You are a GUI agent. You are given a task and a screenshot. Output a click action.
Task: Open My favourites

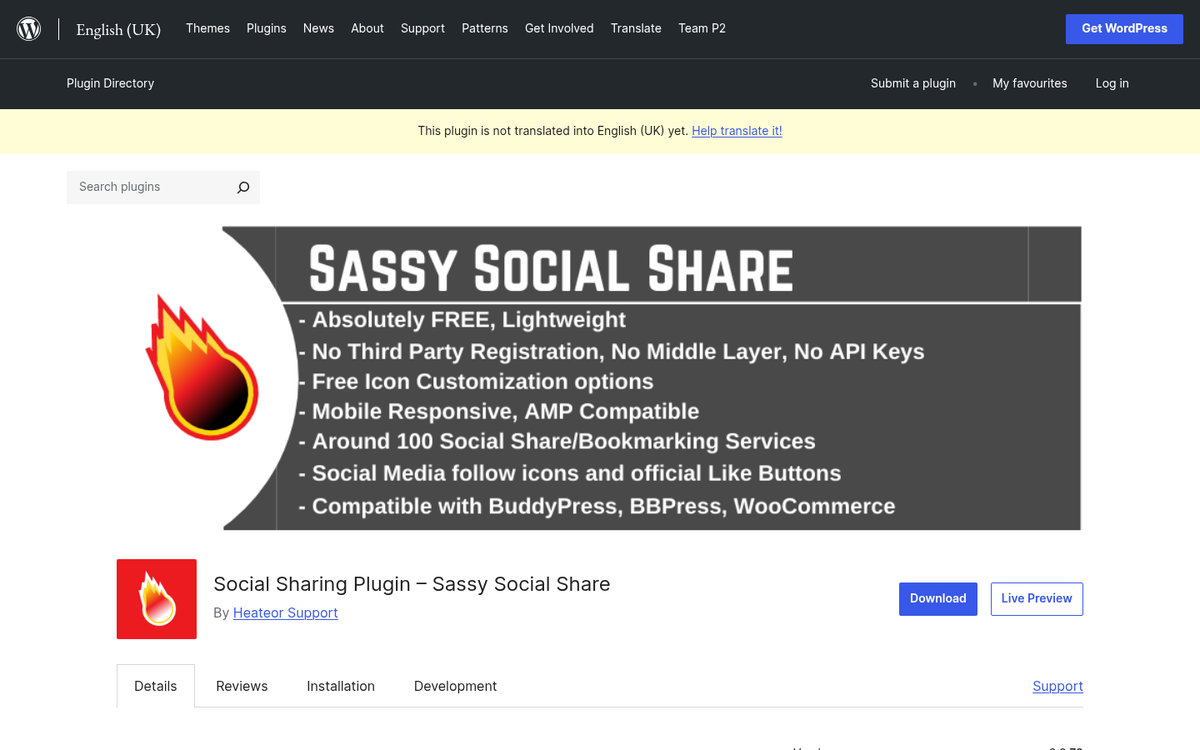[x=1030, y=83]
